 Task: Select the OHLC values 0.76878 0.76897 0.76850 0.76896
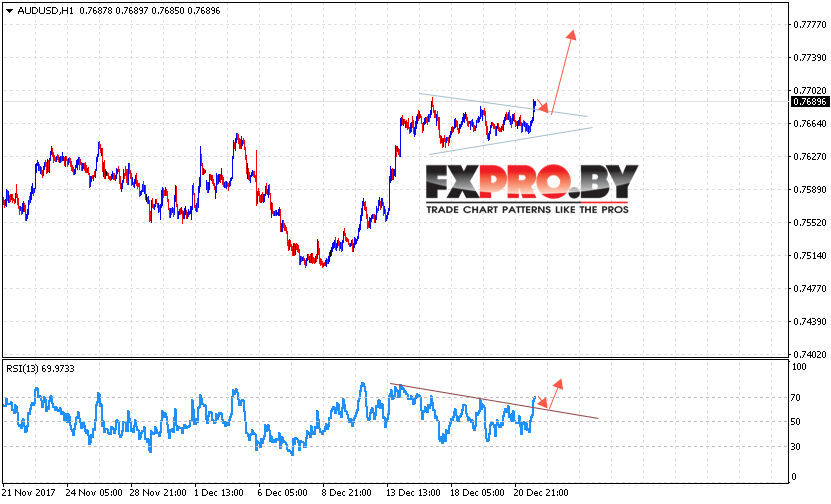point(149,11)
